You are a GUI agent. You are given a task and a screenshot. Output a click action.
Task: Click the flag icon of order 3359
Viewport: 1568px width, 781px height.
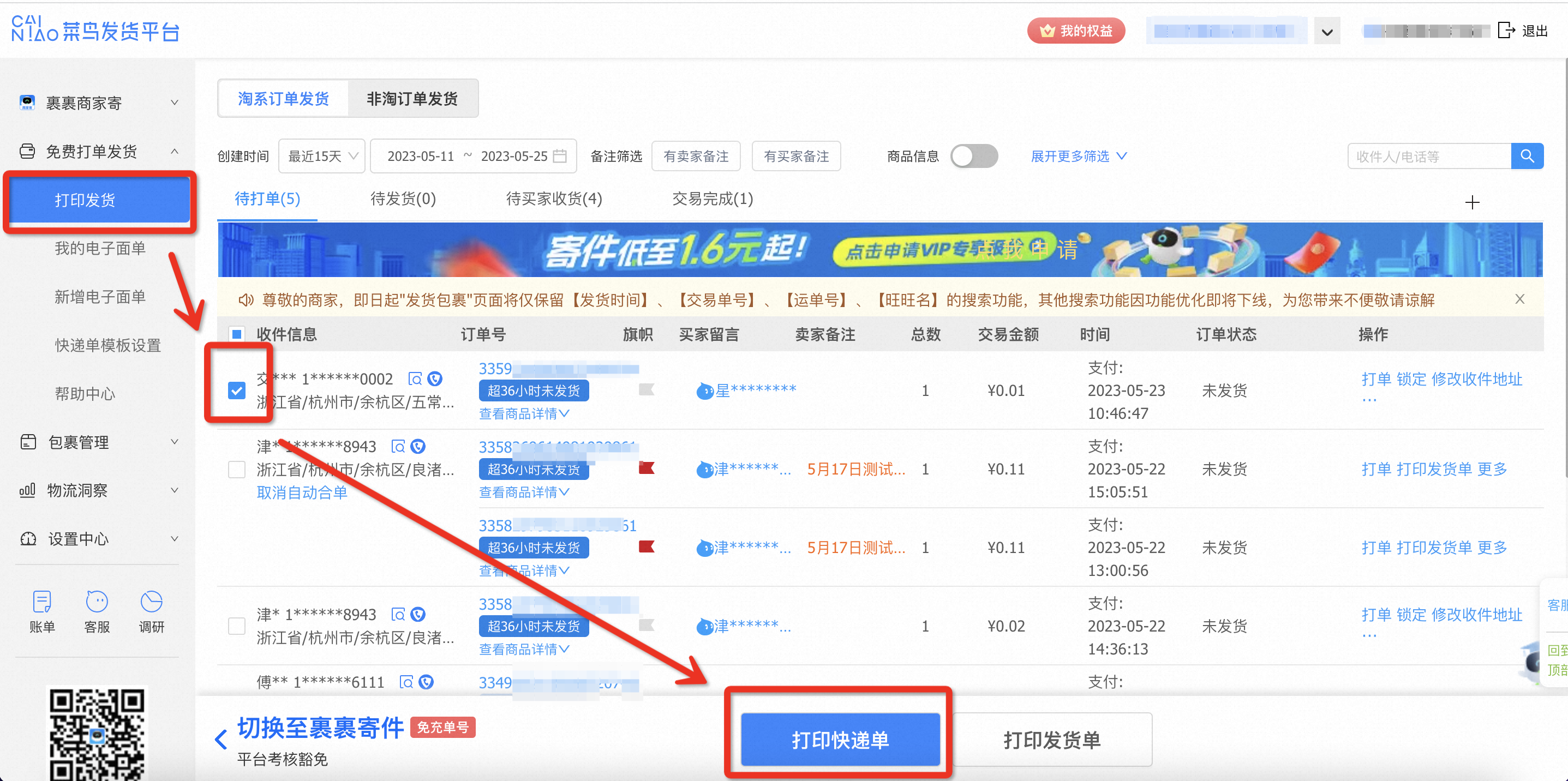point(646,389)
